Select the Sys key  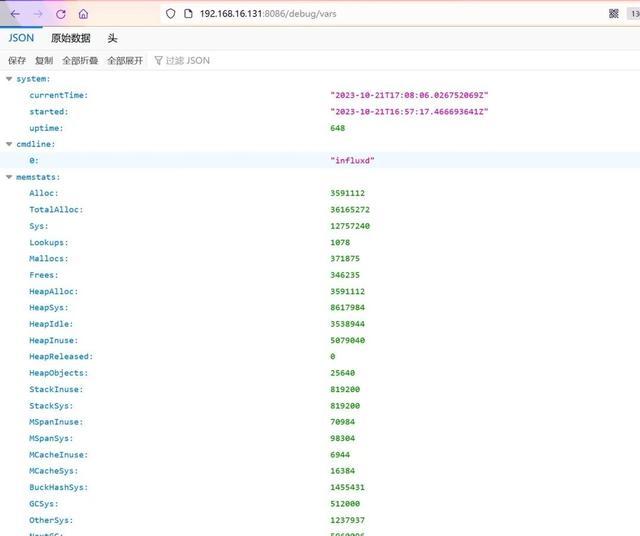pyautogui.click(x=39, y=226)
